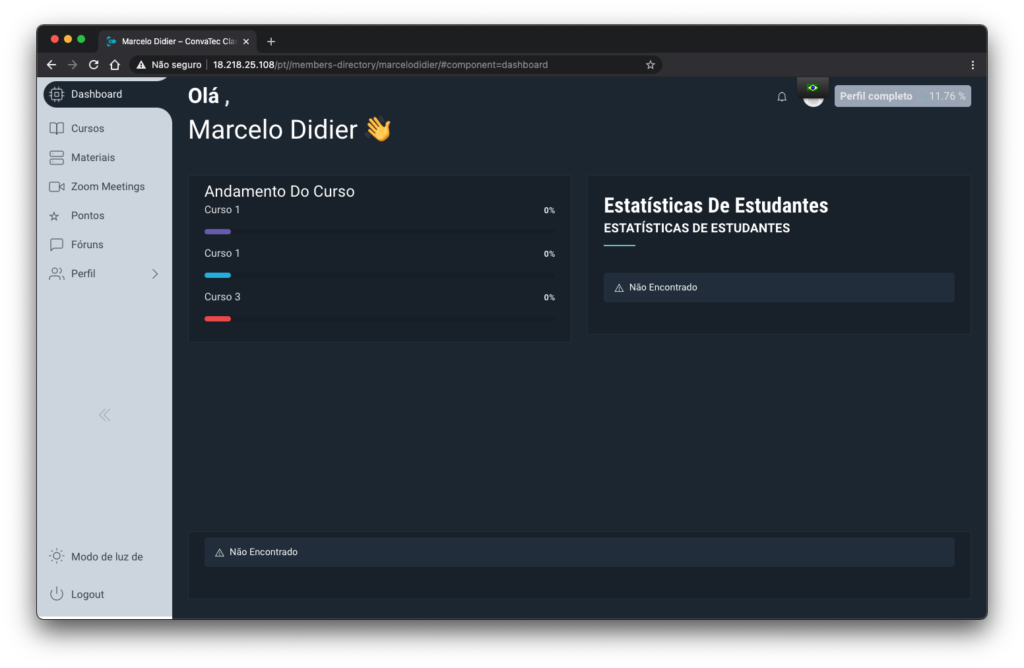1024x668 pixels.
Task: Click the notifications bell icon
Action: [x=781, y=96]
